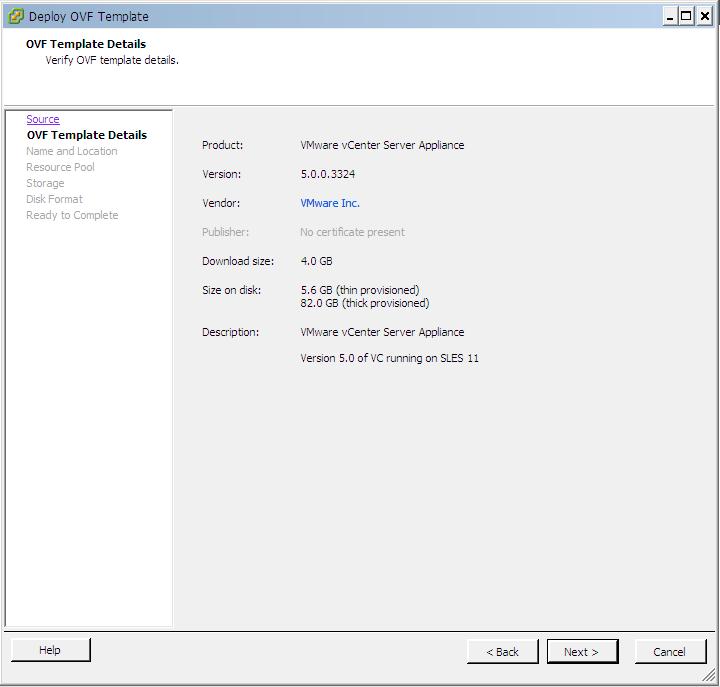Click the 5.6 GB (thin provisioned) text
720x687 pixels.
point(360,290)
